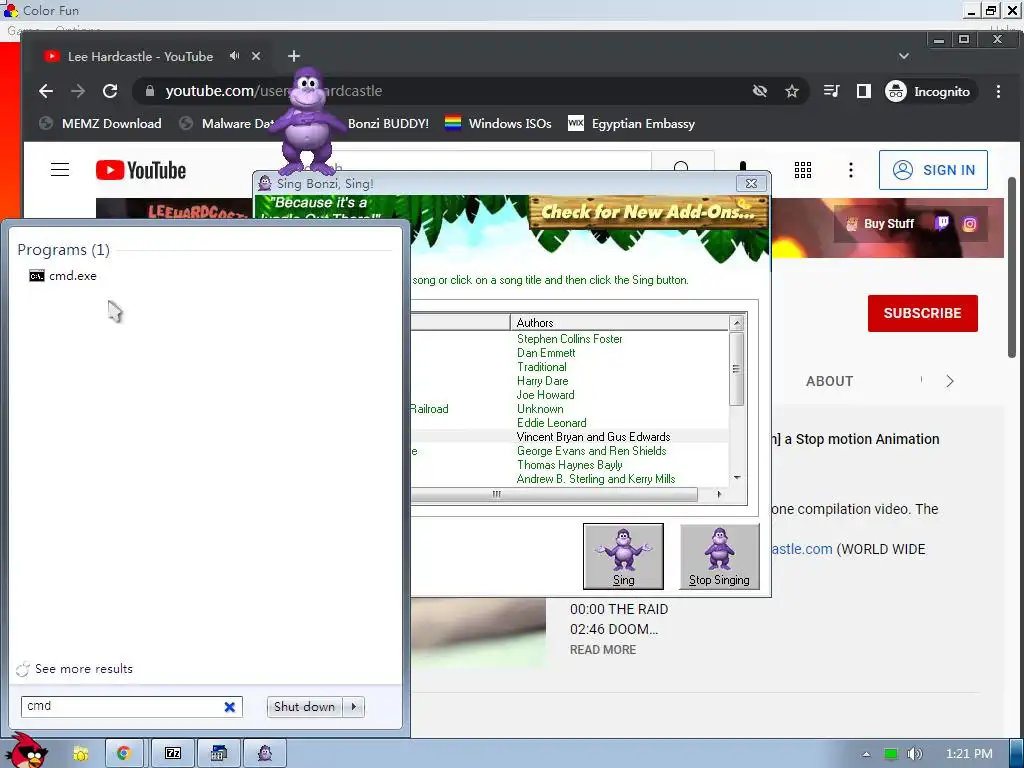This screenshot has height=768, width=1024.
Task: Clear the cmd search box text
Action: click(x=229, y=707)
